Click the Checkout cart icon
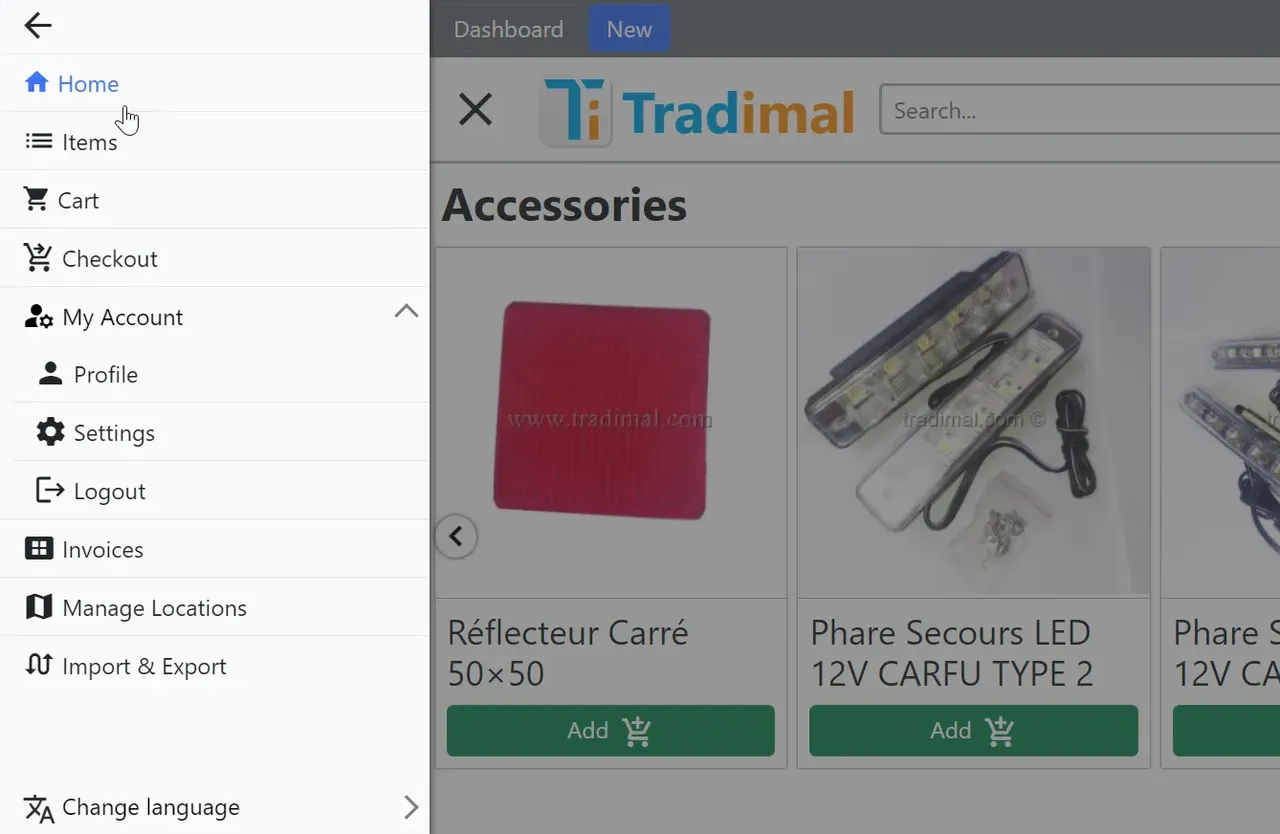Image resolution: width=1280 pixels, height=834 pixels. [38, 258]
